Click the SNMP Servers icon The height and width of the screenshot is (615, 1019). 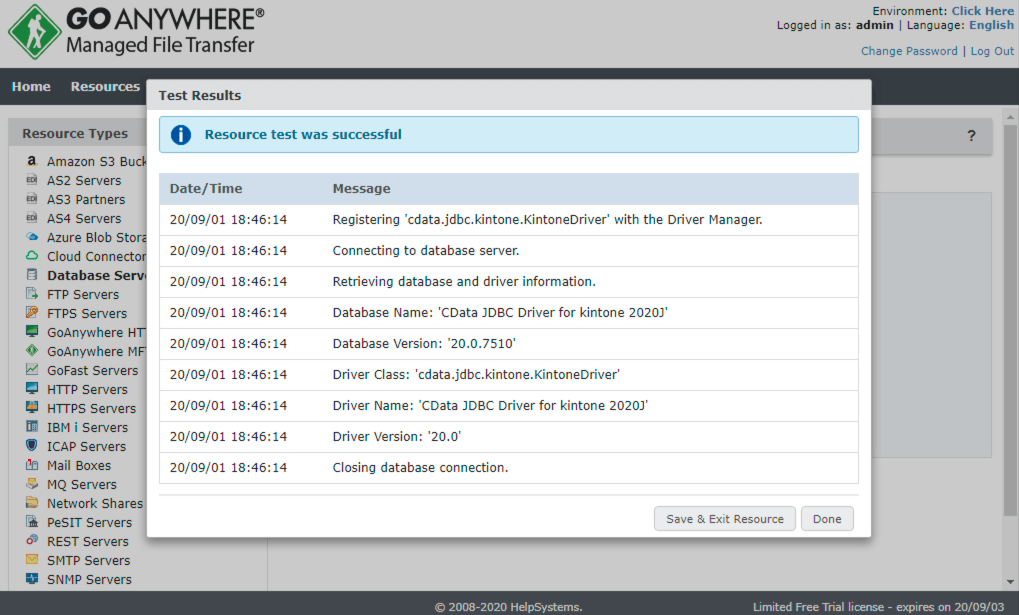click(x=32, y=579)
